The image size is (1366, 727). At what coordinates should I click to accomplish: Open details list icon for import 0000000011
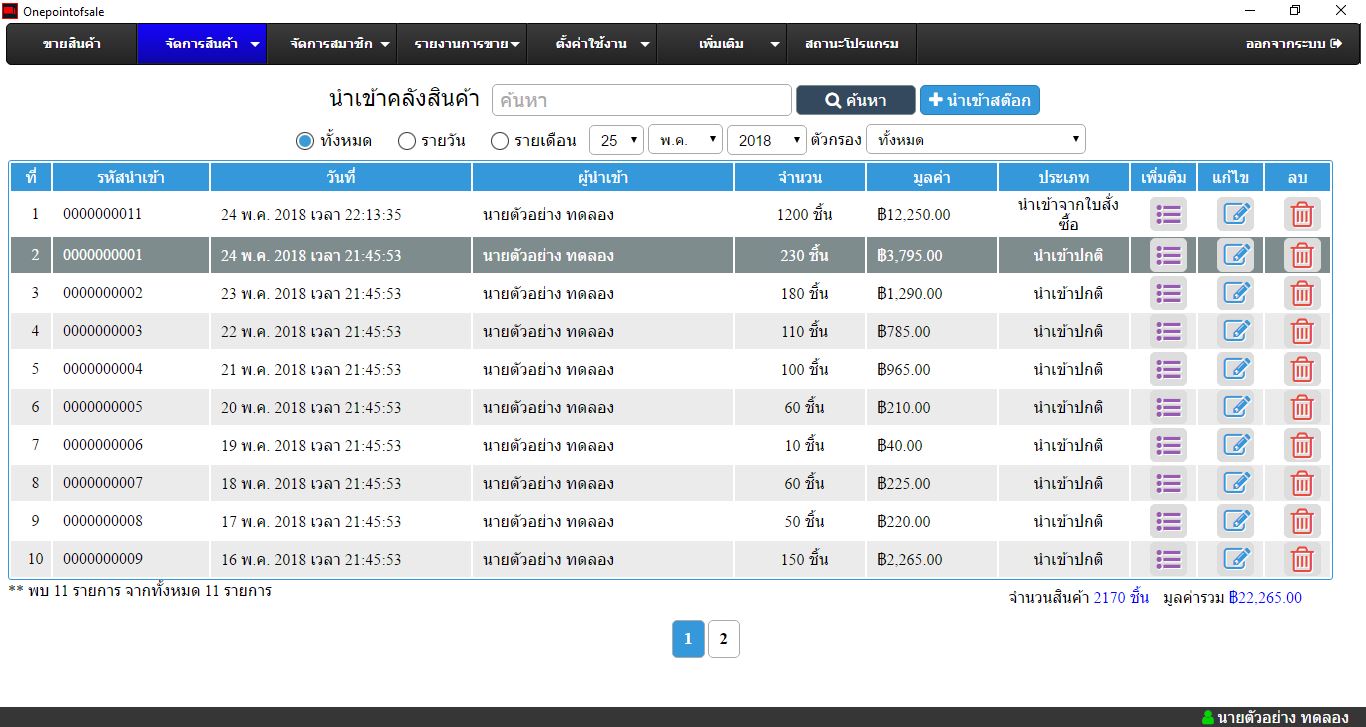[x=1168, y=214]
